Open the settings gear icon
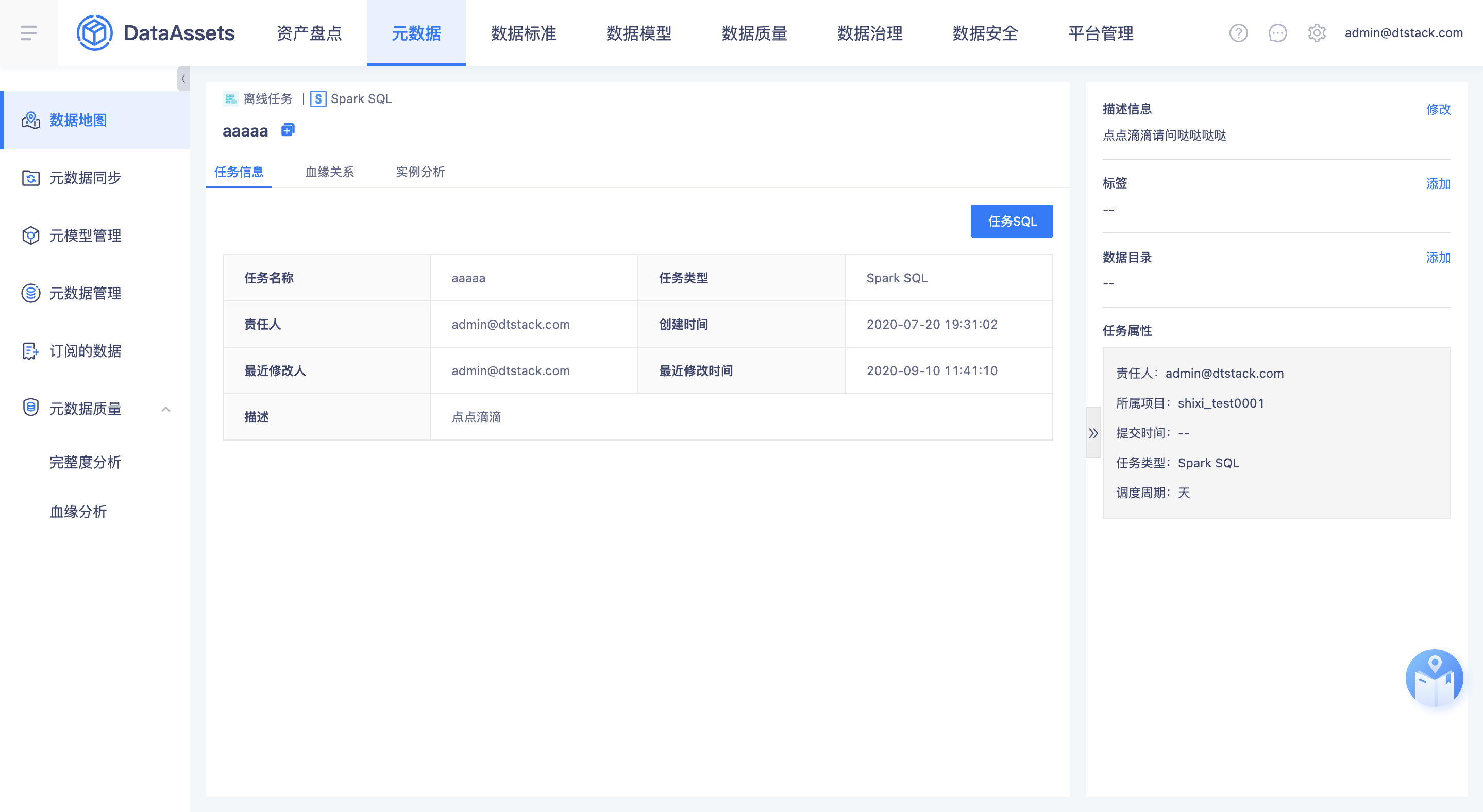Screen dimensions: 1483x812 tap(1317, 33)
